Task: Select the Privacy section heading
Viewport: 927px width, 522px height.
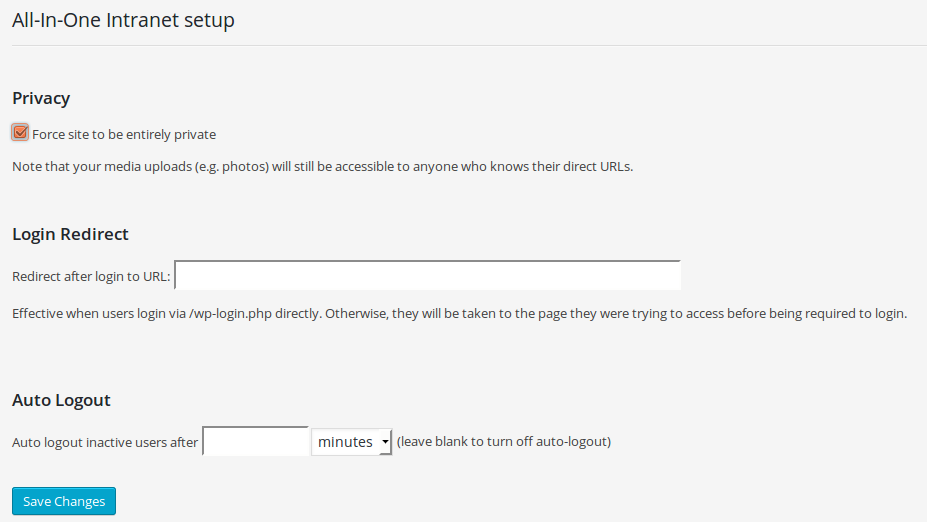Action: point(41,98)
